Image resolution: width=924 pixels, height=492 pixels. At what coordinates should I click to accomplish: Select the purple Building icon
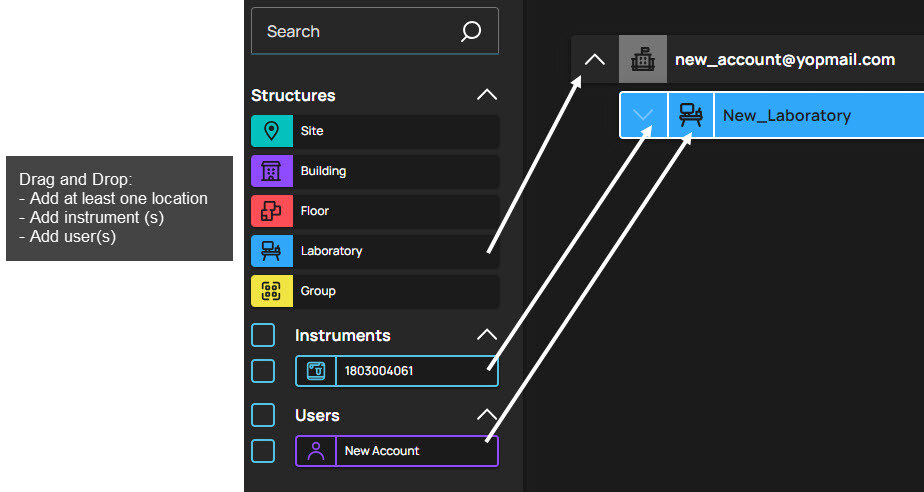pos(271,171)
